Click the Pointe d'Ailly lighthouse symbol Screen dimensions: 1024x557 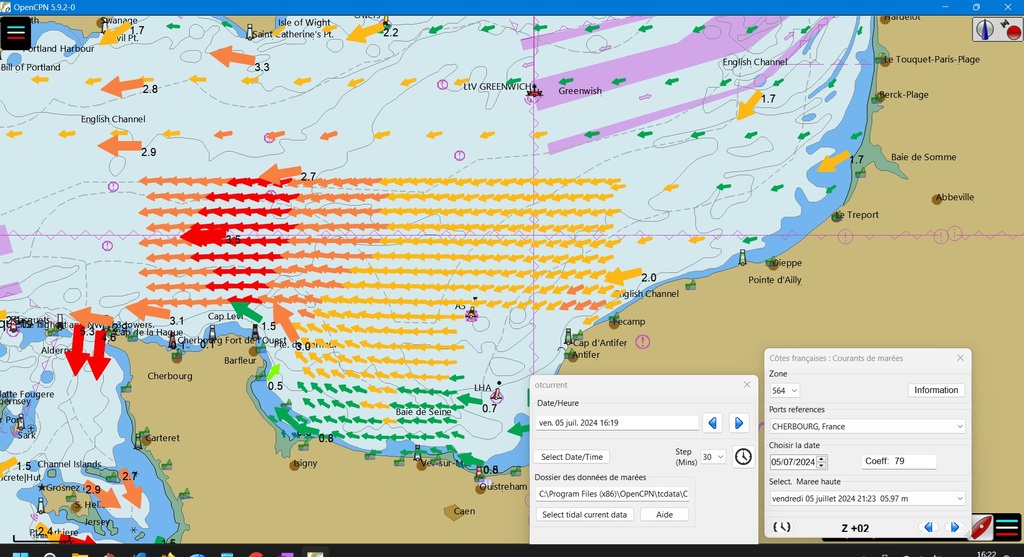click(x=743, y=257)
